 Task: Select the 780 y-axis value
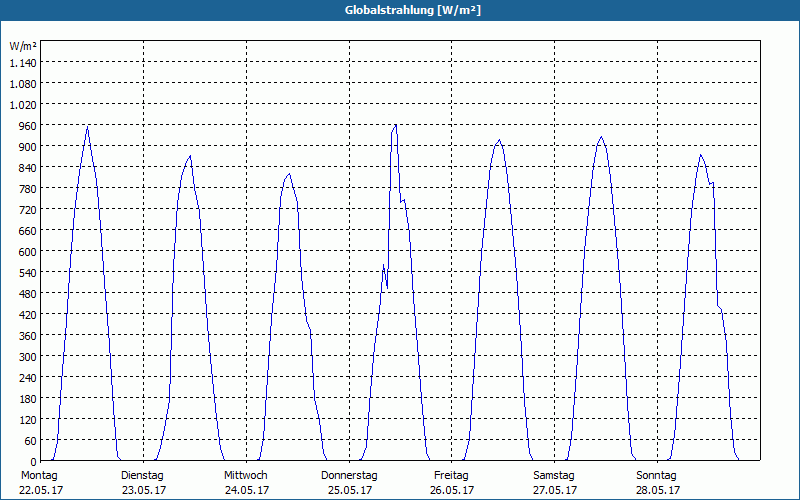[x=28, y=189]
